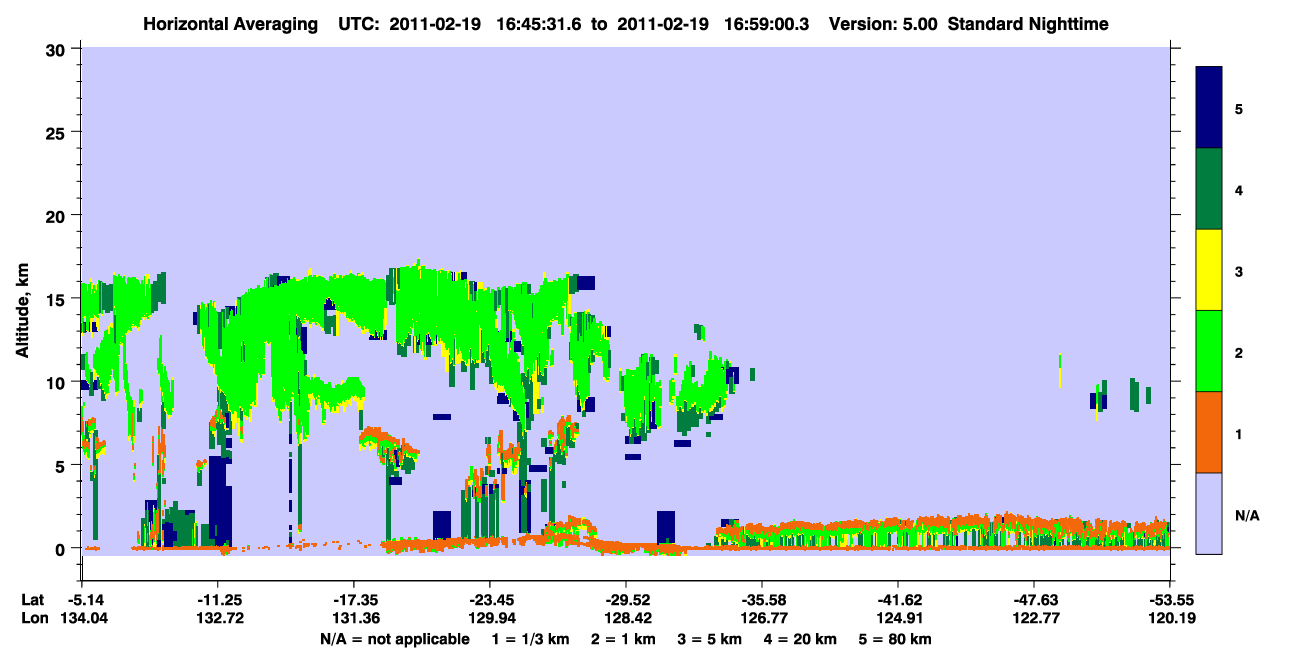The height and width of the screenshot is (667, 1300).
Task: Click latitude value -53.55
Action: point(1170,600)
